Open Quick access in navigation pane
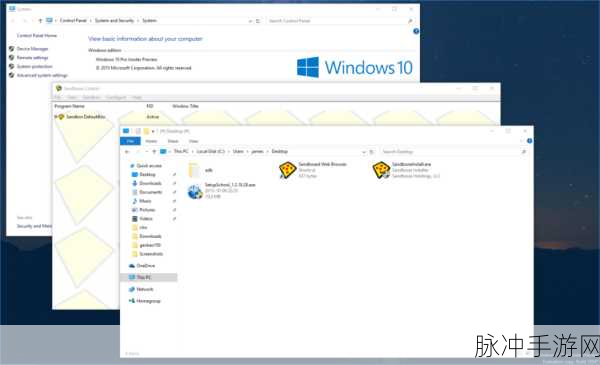Image resolution: width=600 pixels, height=365 pixels. pos(149,166)
